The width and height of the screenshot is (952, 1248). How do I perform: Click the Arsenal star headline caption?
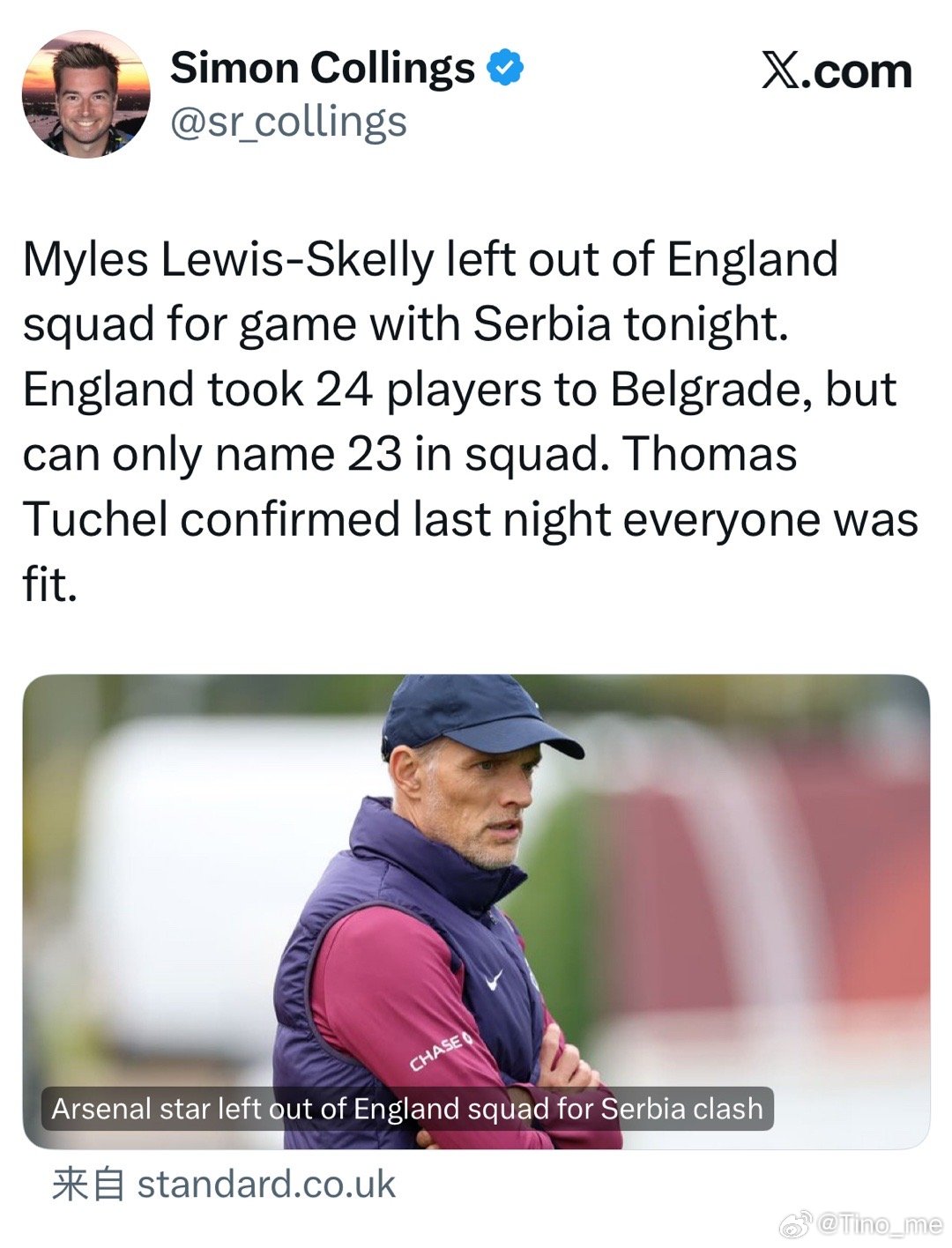tap(407, 1108)
